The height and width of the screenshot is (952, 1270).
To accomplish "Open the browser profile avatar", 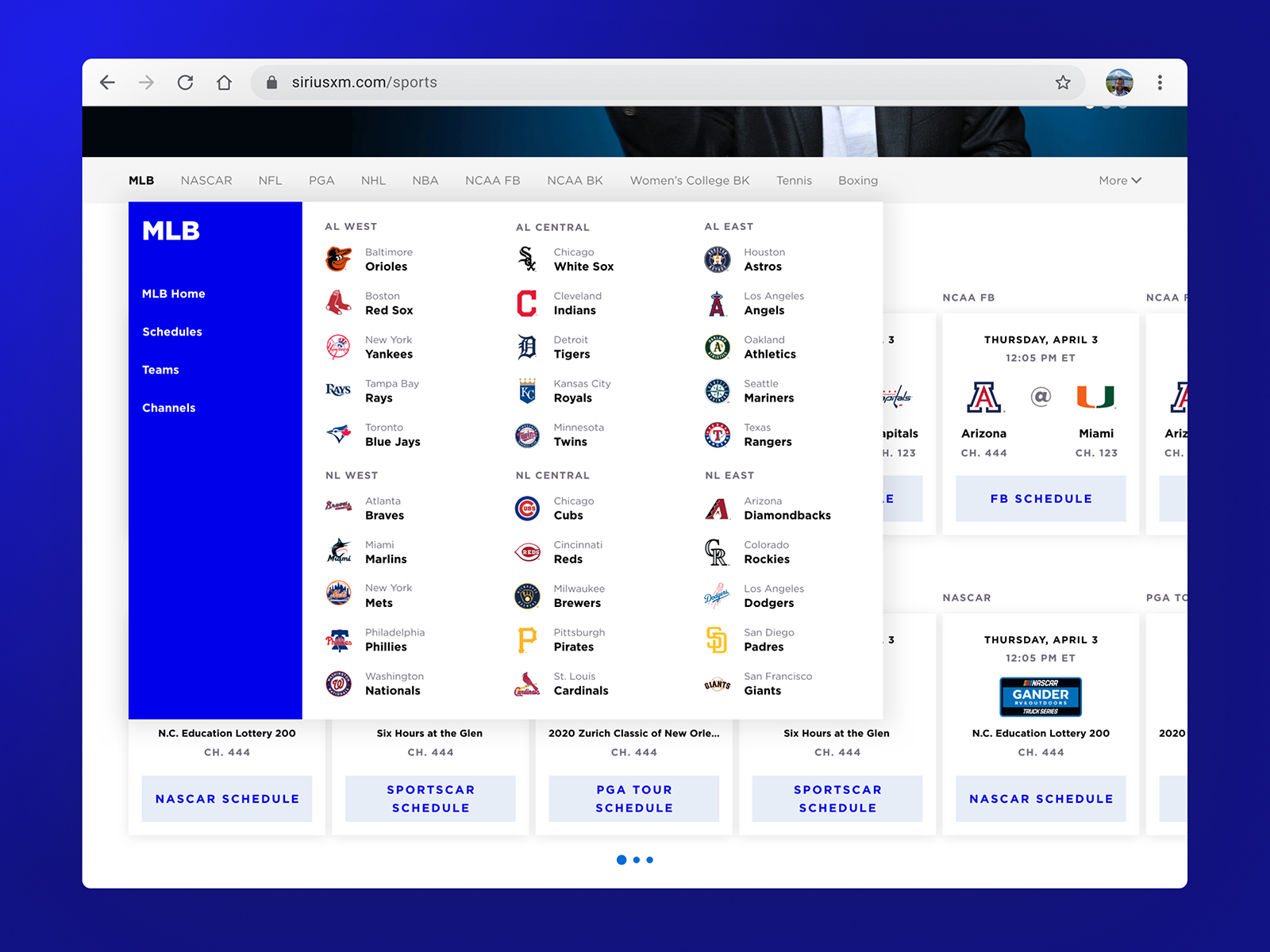I will click(1119, 83).
